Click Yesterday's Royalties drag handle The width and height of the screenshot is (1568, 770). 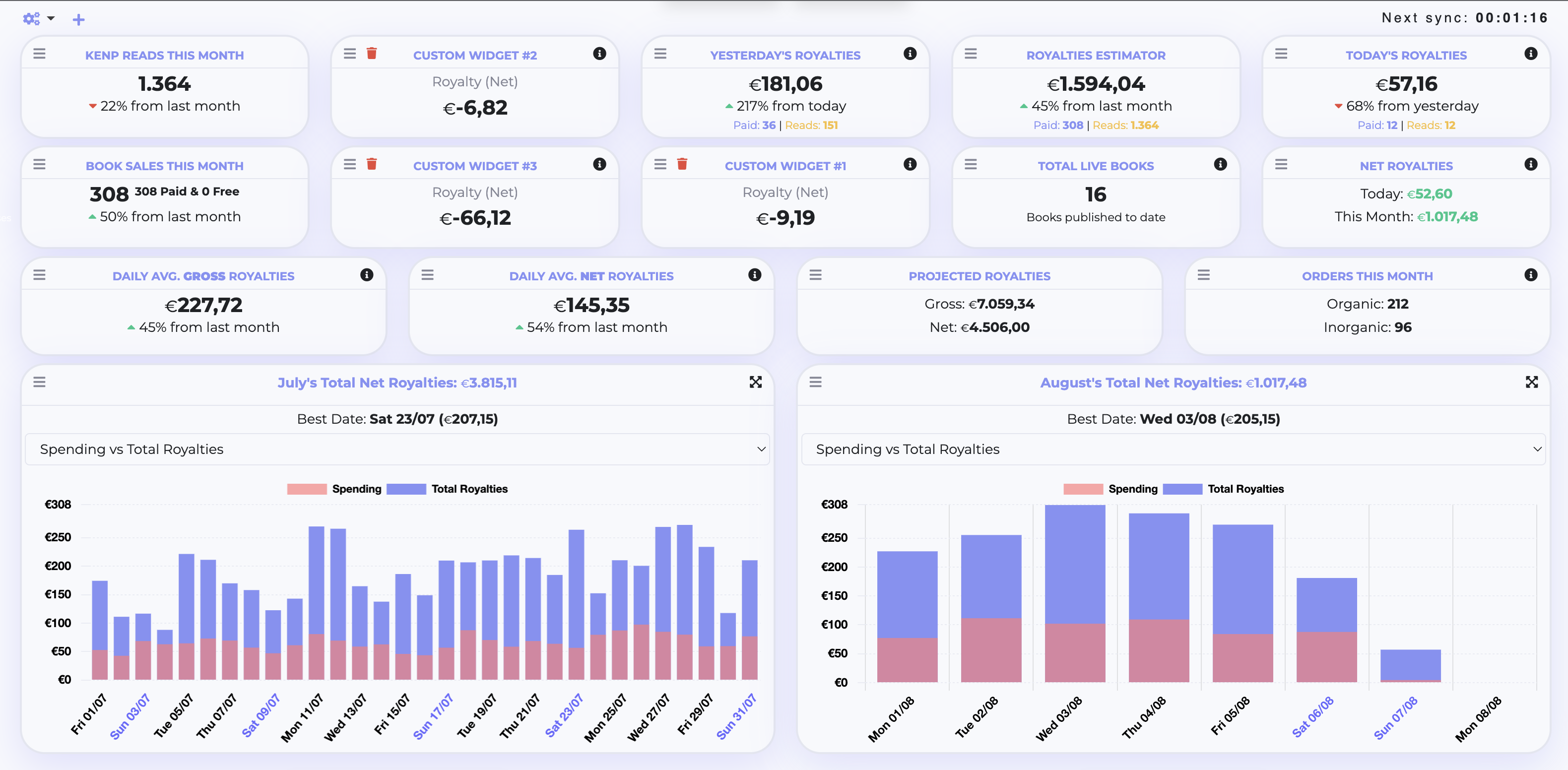pos(660,54)
